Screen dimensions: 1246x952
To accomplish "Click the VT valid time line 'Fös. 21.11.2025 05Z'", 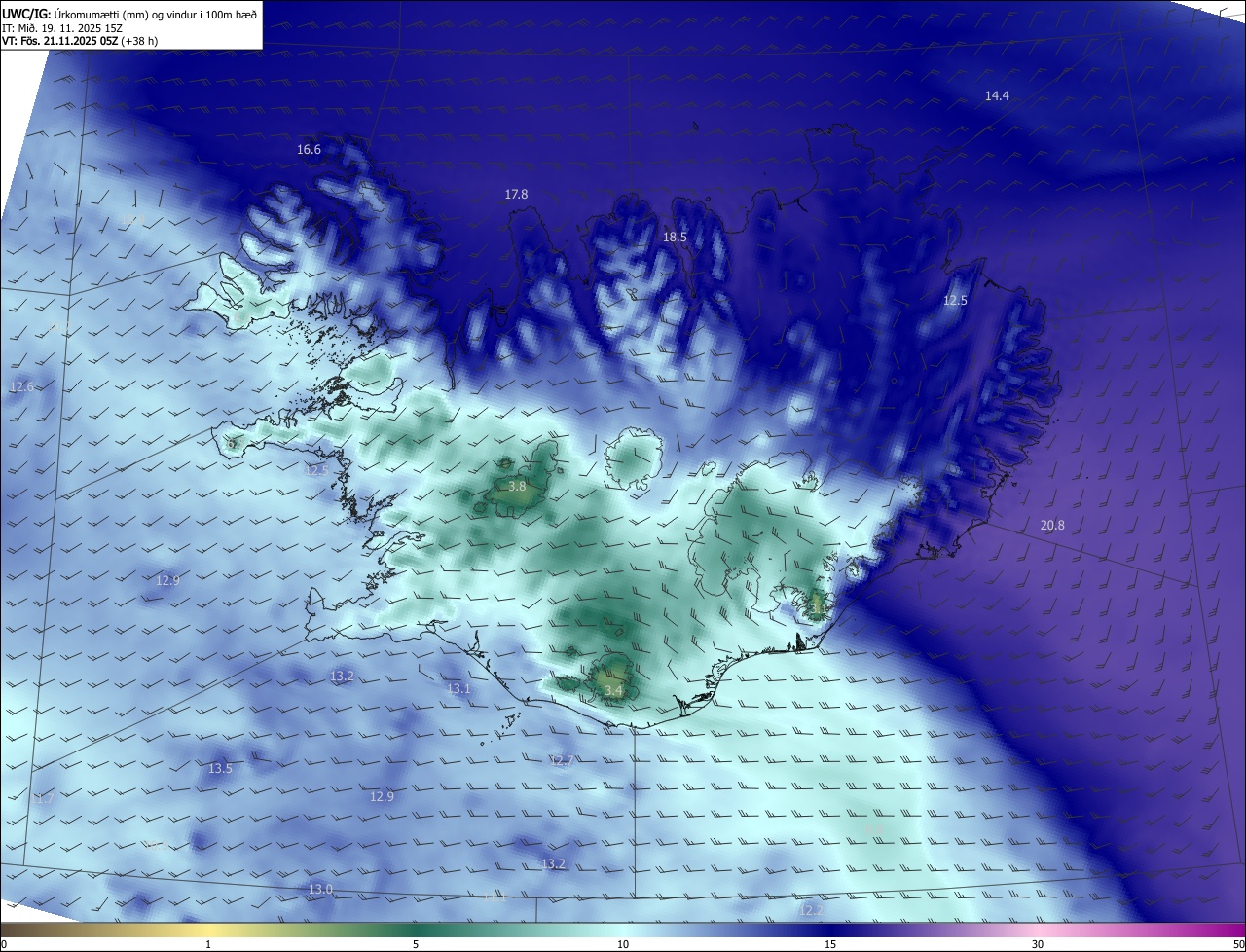I will (80, 41).
